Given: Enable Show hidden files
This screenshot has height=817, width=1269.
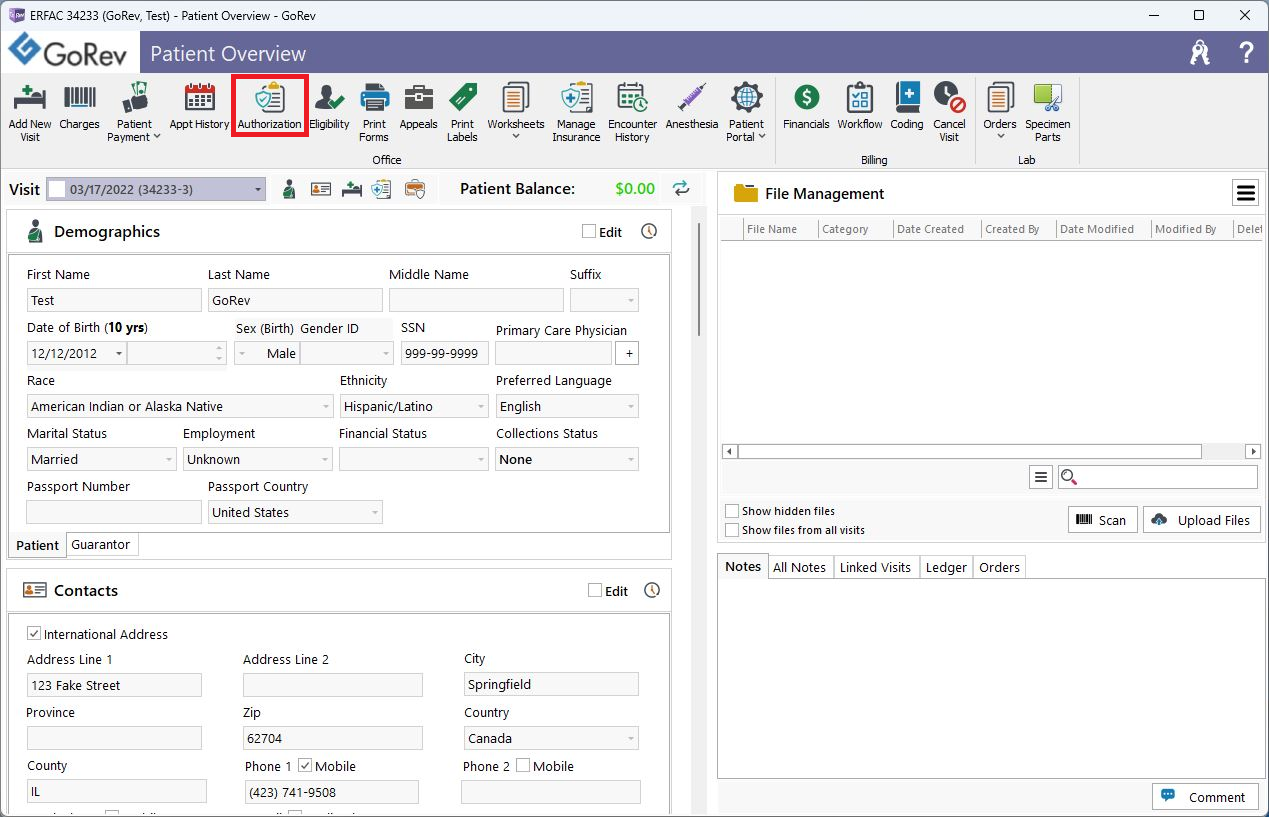Looking at the screenshot, I should click(732, 511).
